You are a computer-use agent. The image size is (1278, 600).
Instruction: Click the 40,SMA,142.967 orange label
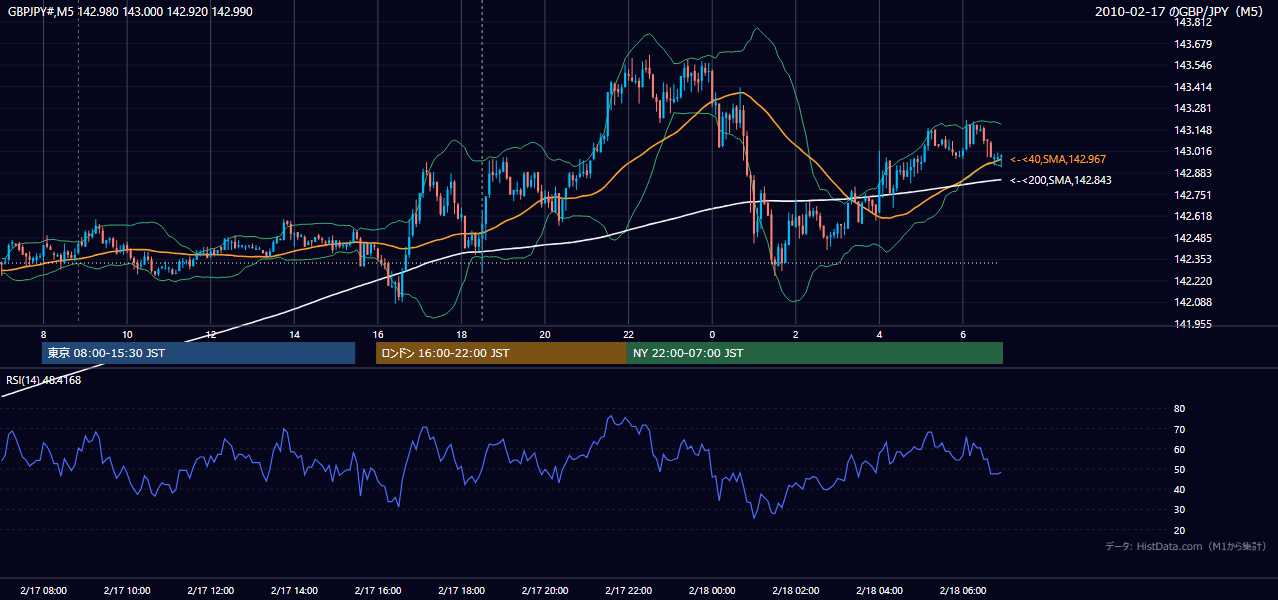point(1058,159)
